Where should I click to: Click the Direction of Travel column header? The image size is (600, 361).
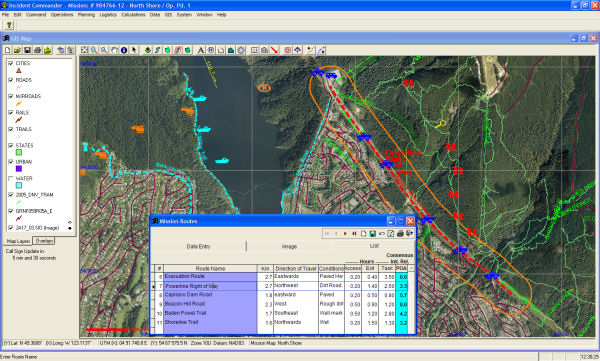pos(296,268)
